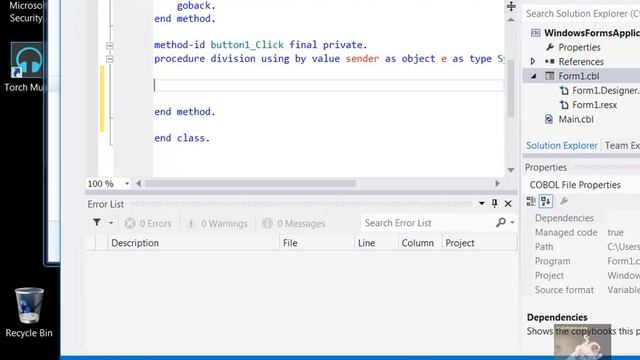640x360 pixels.
Task: Click the Main.cbl file icon
Action: click(x=549, y=119)
